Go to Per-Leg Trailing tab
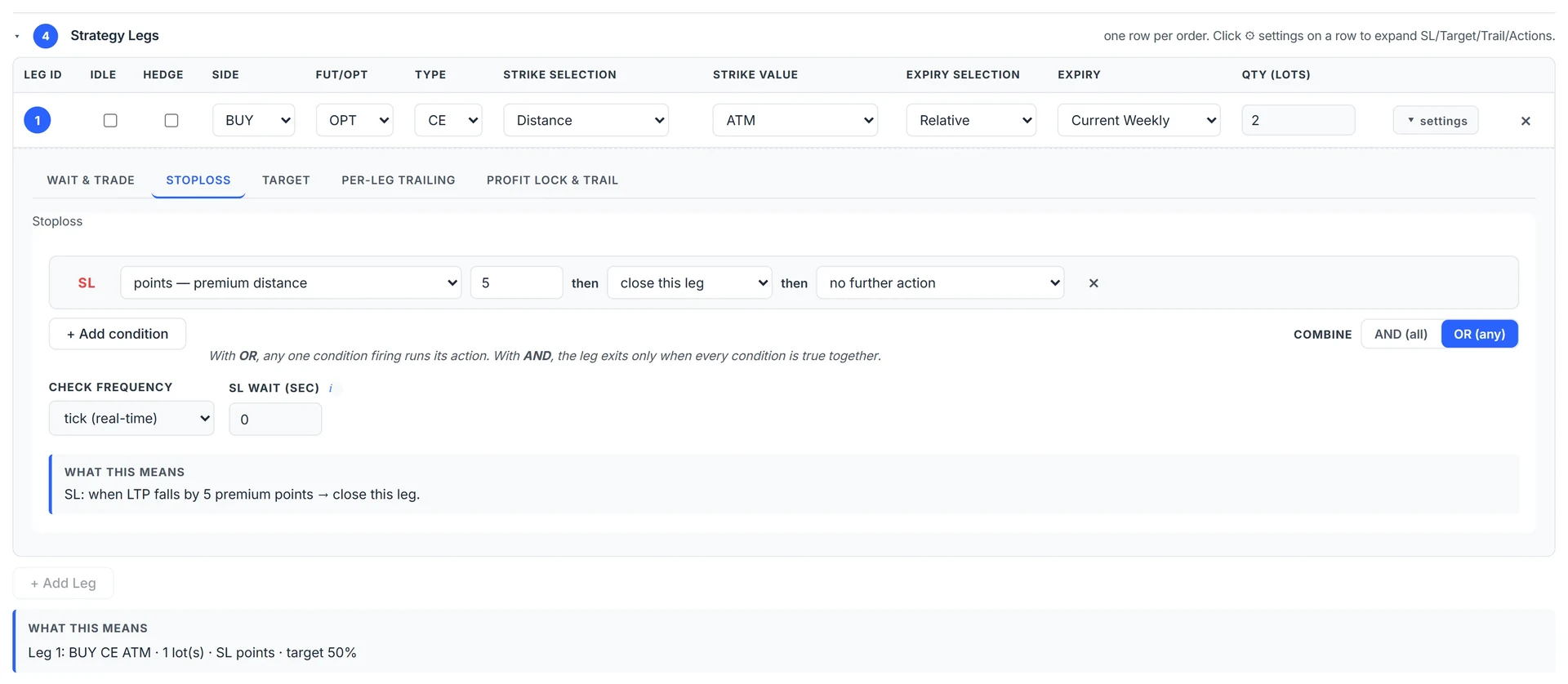 coord(399,180)
